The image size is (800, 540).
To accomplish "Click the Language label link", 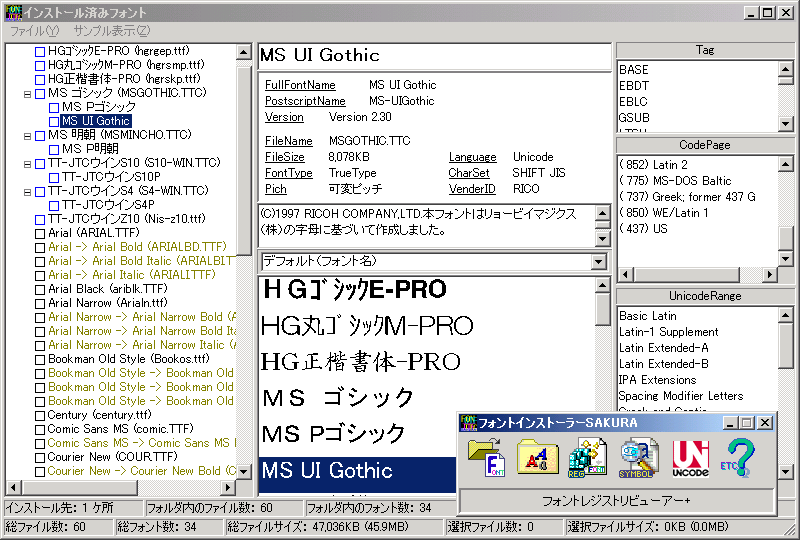I will coord(472,157).
